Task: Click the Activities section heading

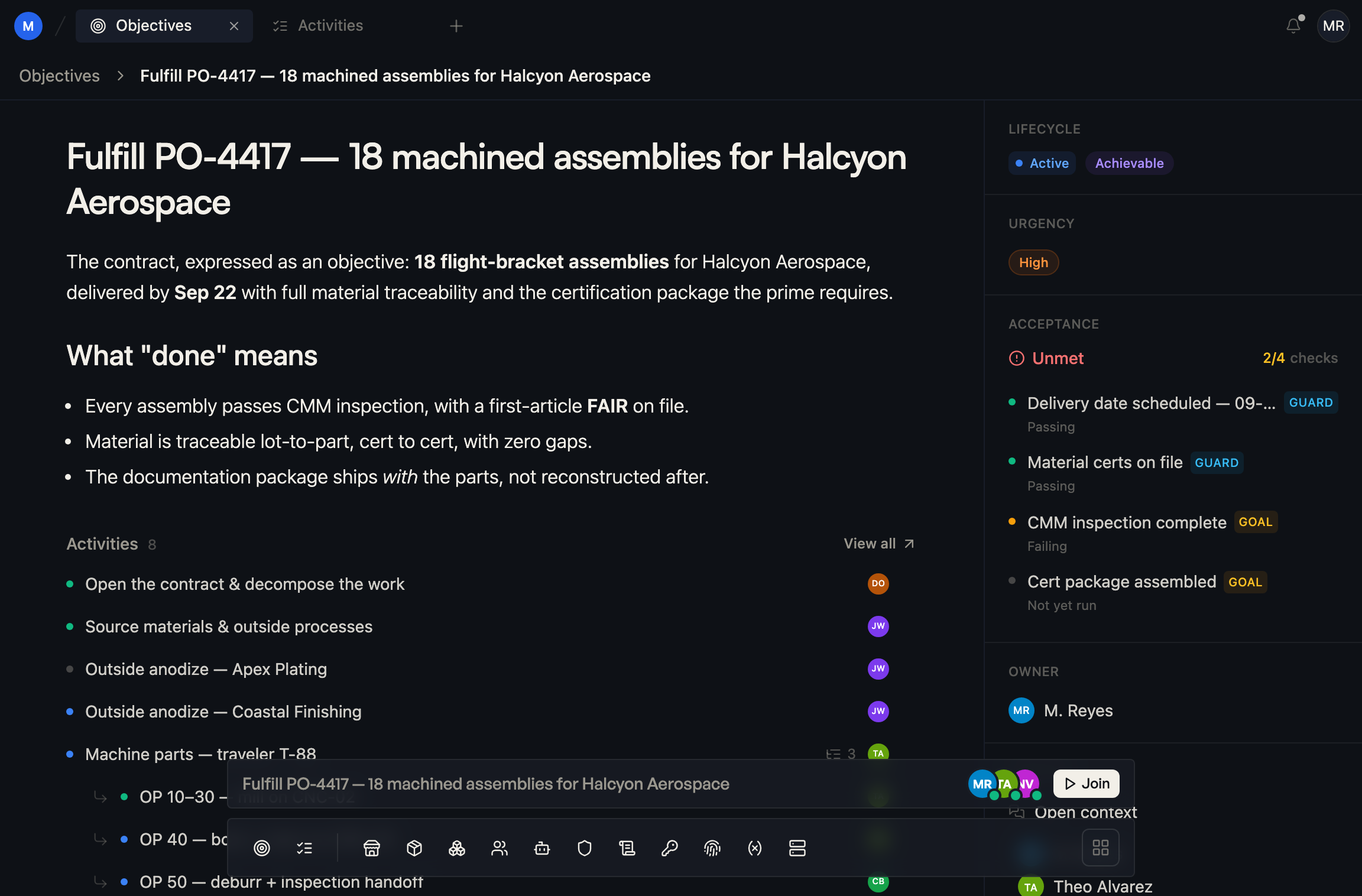Action: [x=102, y=544]
